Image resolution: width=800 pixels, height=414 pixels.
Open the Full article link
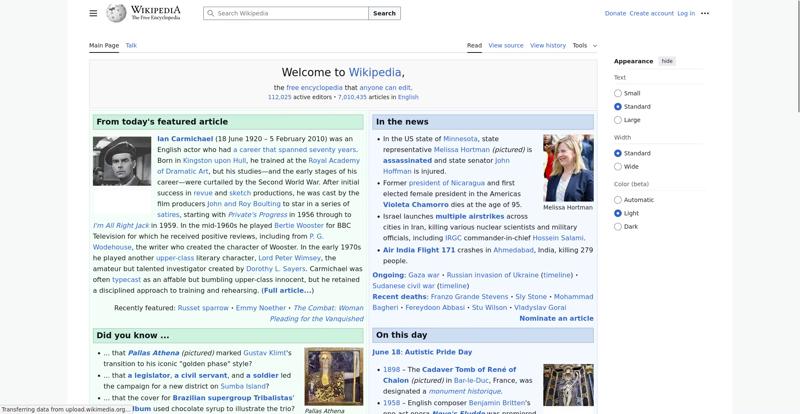(287, 290)
